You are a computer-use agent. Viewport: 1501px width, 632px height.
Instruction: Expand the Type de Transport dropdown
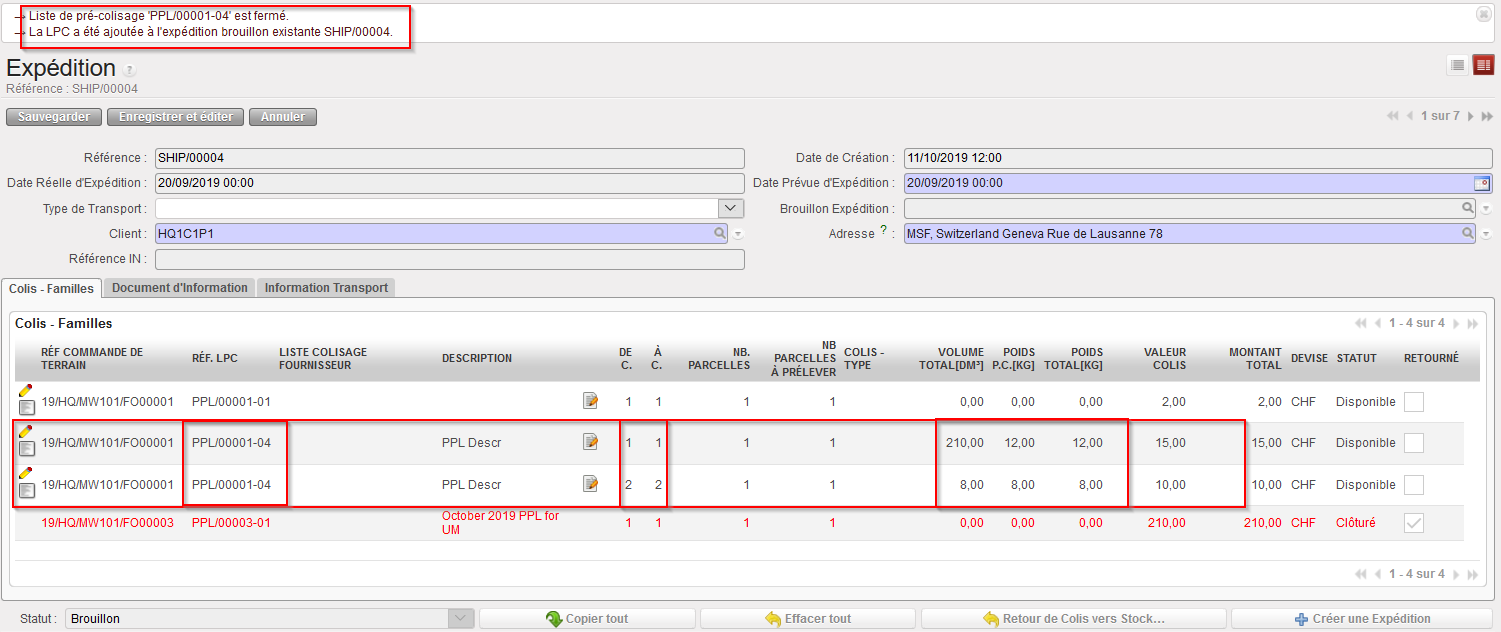731,208
